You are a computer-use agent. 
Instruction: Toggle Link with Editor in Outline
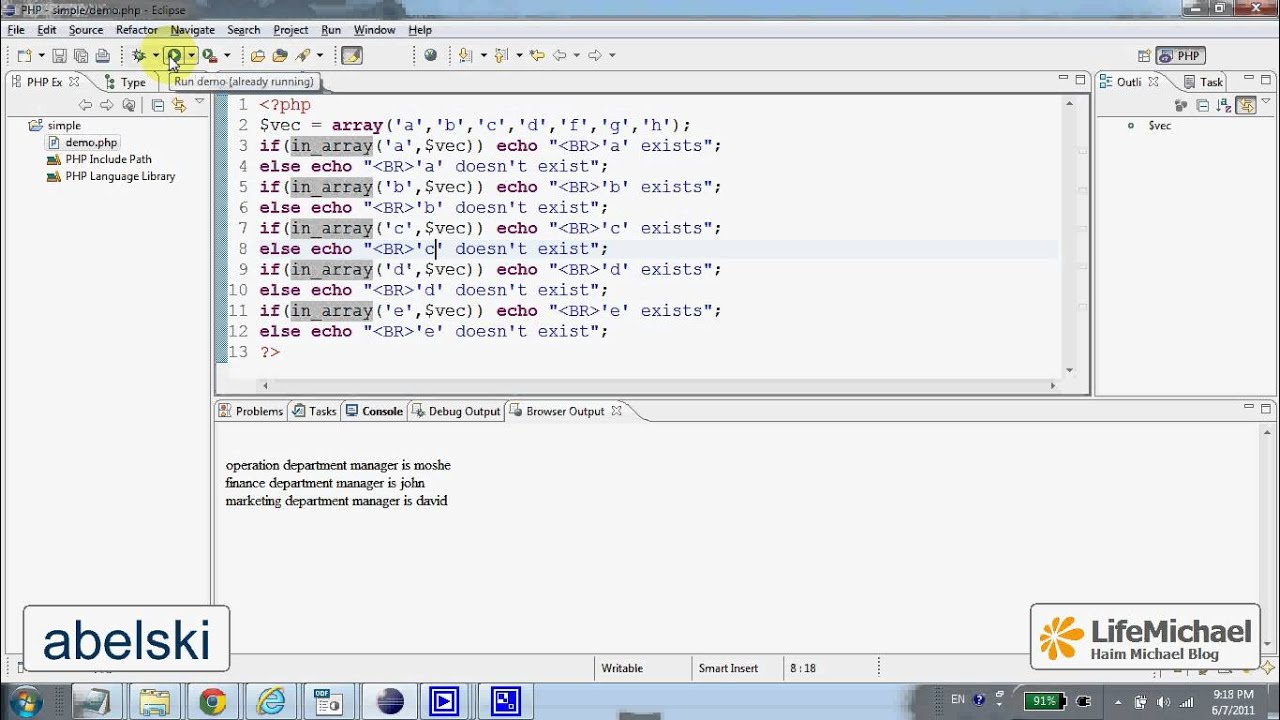pos(1245,105)
